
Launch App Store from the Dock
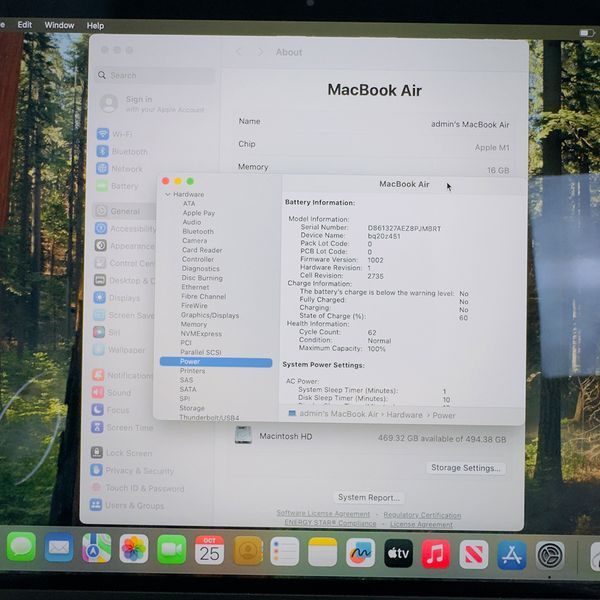coord(512,555)
